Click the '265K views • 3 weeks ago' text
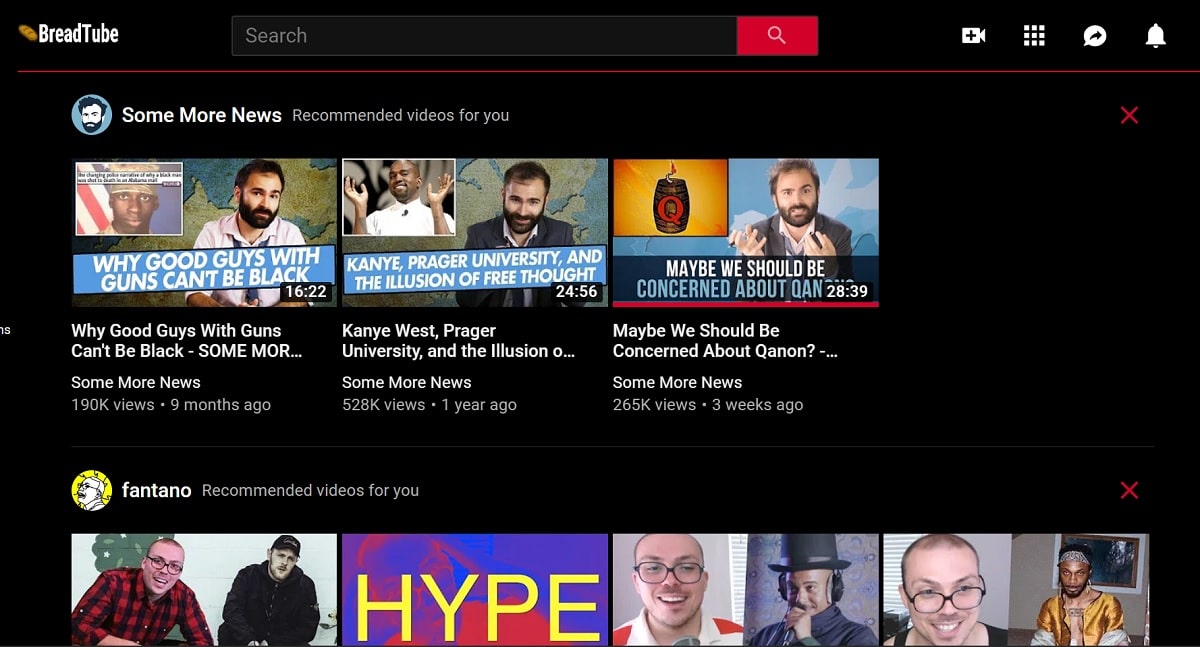Screen dimensions: 1200x647 point(708,405)
